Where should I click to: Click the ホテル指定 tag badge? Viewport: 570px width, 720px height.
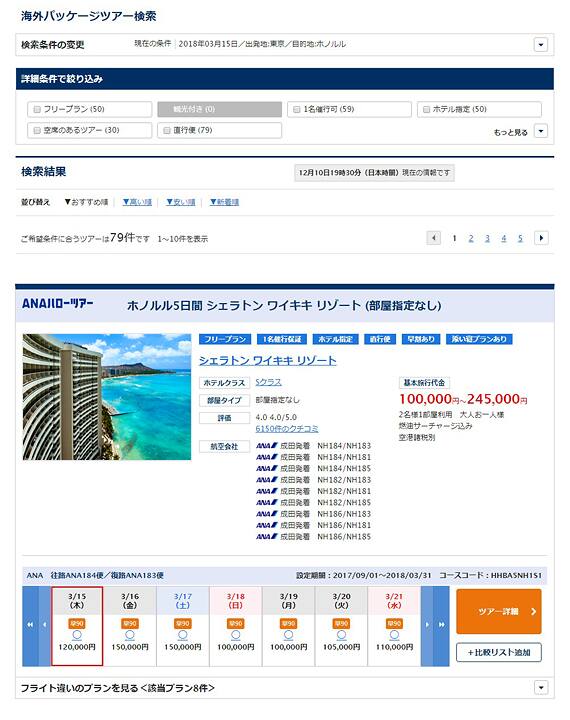click(335, 339)
